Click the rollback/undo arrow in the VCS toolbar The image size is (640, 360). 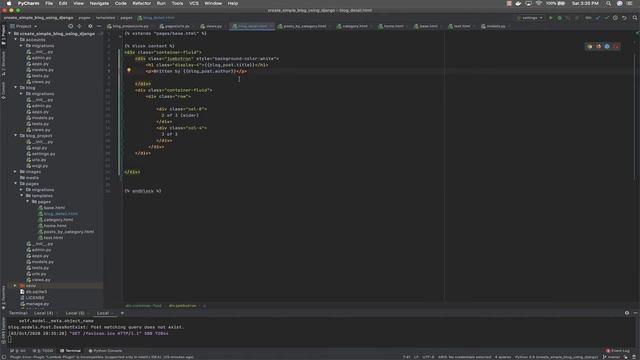pyautogui.click(x=624, y=18)
